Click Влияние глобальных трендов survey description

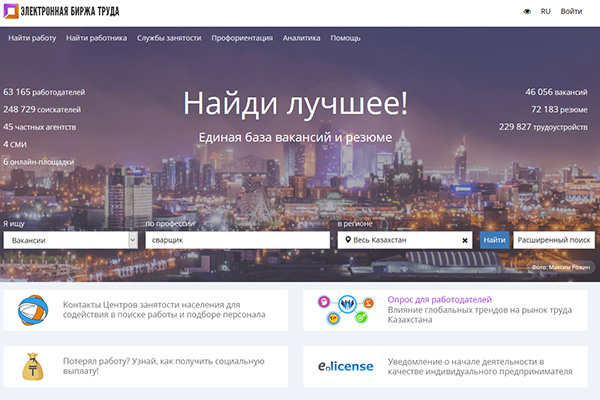tap(479, 315)
